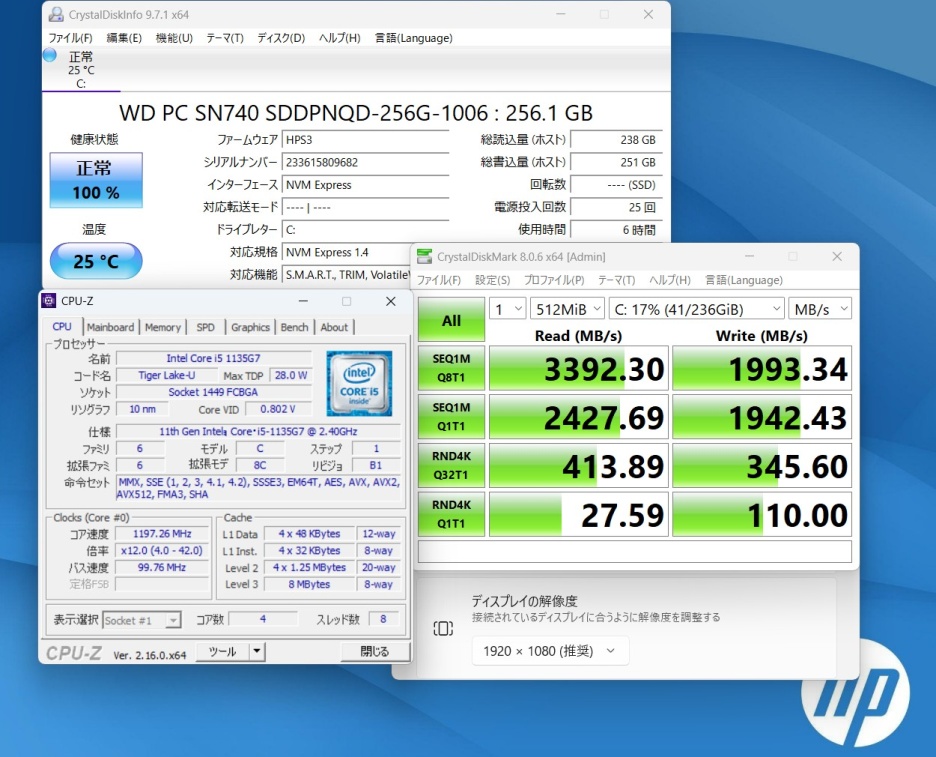Switch to Graphics tab in CPU-Z
This screenshot has height=757, width=936.
click(250, 327)
